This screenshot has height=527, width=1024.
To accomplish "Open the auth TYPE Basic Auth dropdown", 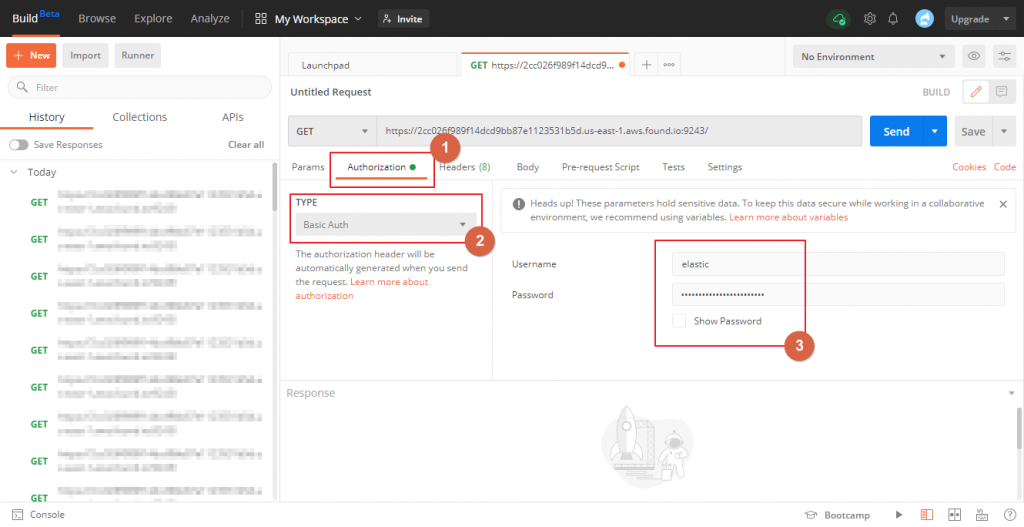I will click(x=386, y=225).
